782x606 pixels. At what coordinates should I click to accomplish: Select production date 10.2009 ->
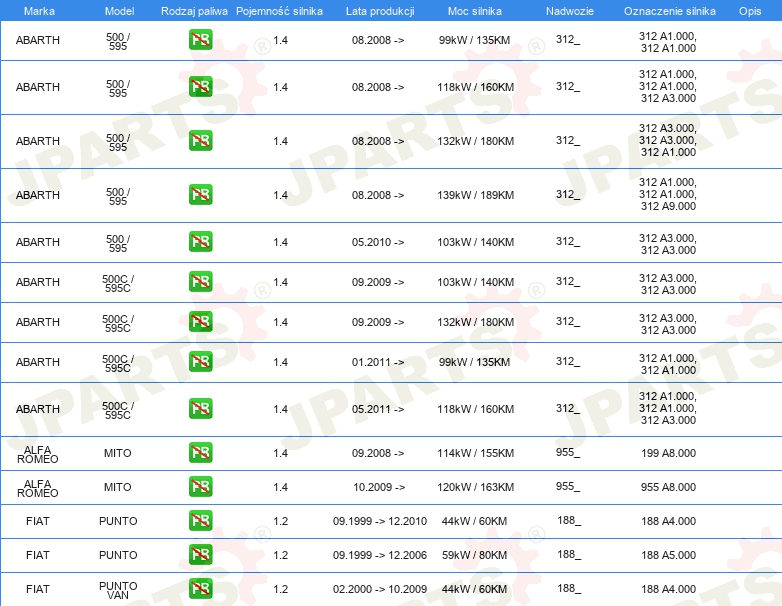[379, 487]
